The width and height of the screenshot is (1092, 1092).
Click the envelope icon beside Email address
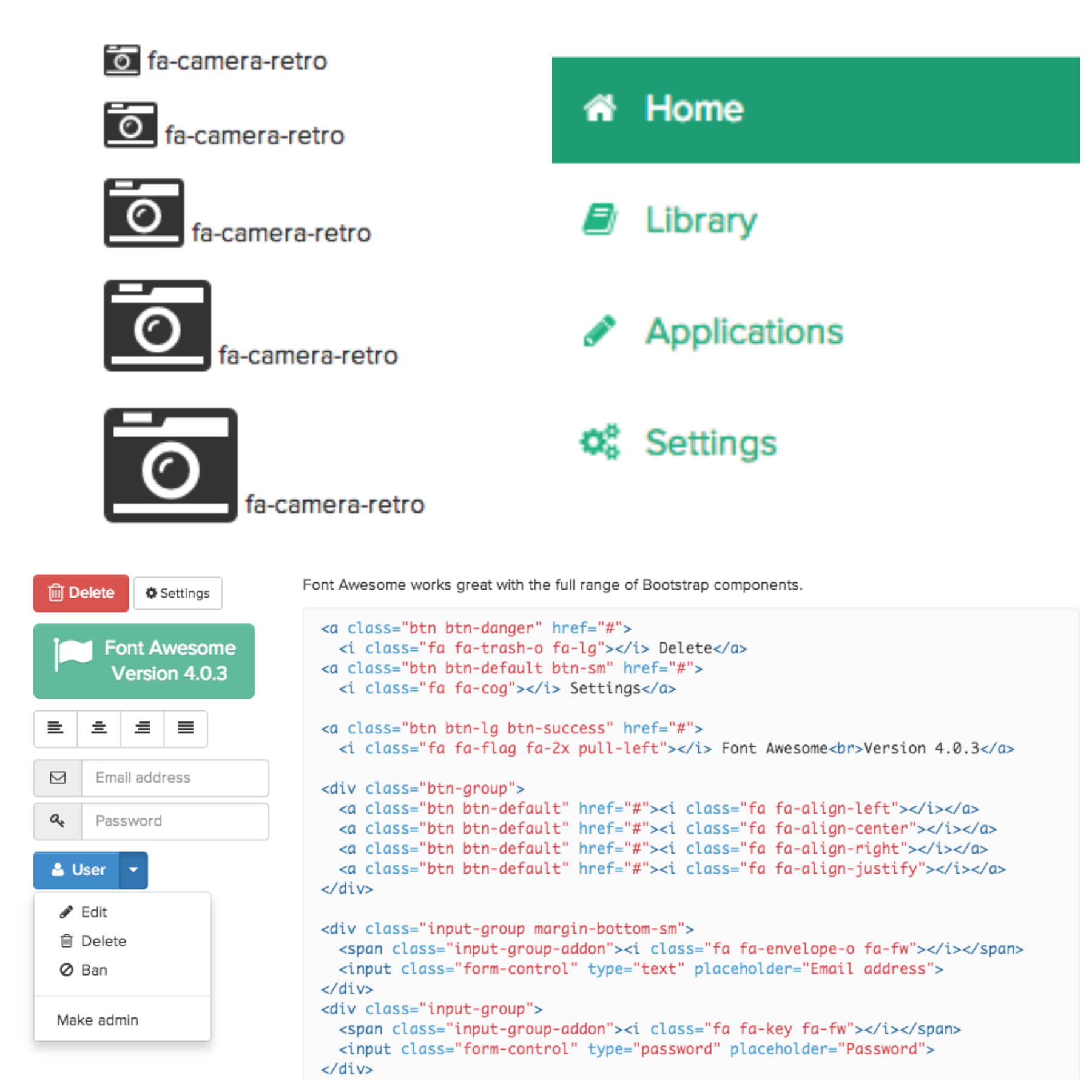tap(58, 777)
